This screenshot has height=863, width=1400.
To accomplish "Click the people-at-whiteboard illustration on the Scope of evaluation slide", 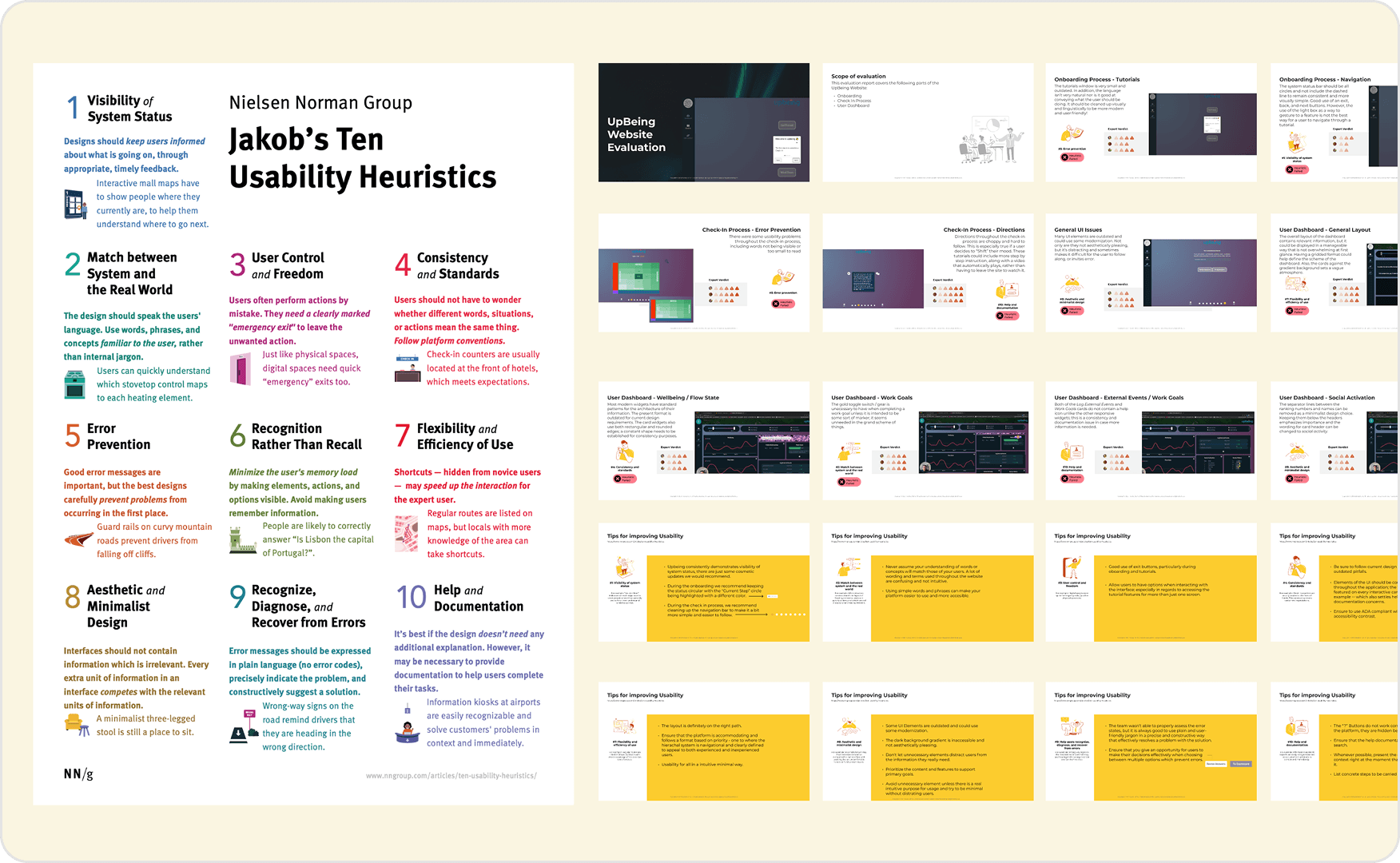I will 992,140.
